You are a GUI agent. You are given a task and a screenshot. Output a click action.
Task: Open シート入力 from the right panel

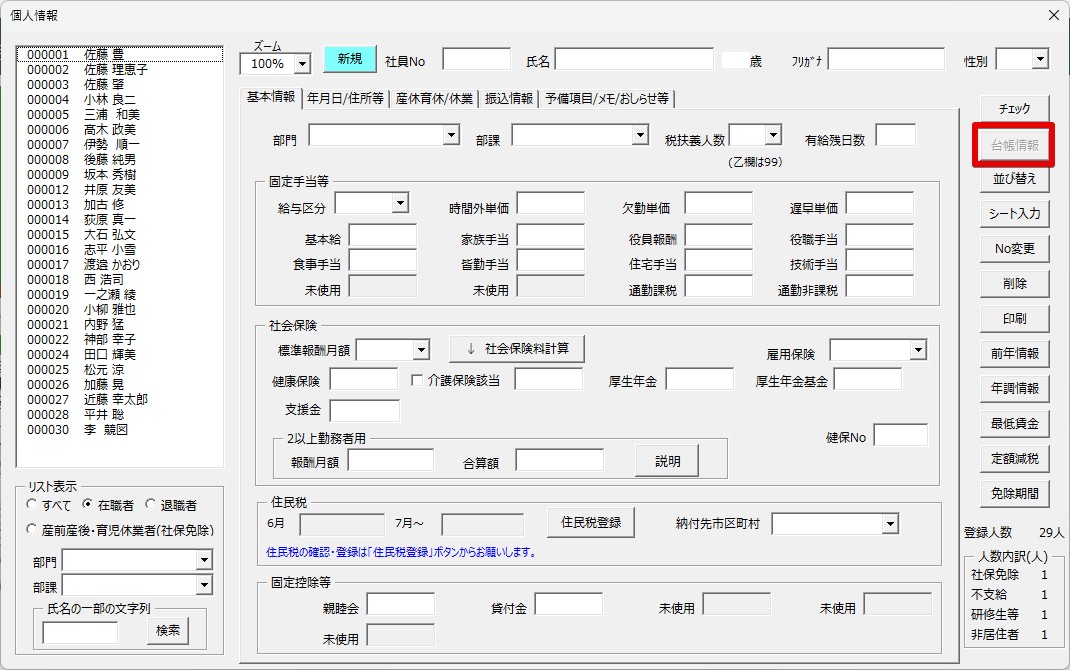pos(1015,214)
